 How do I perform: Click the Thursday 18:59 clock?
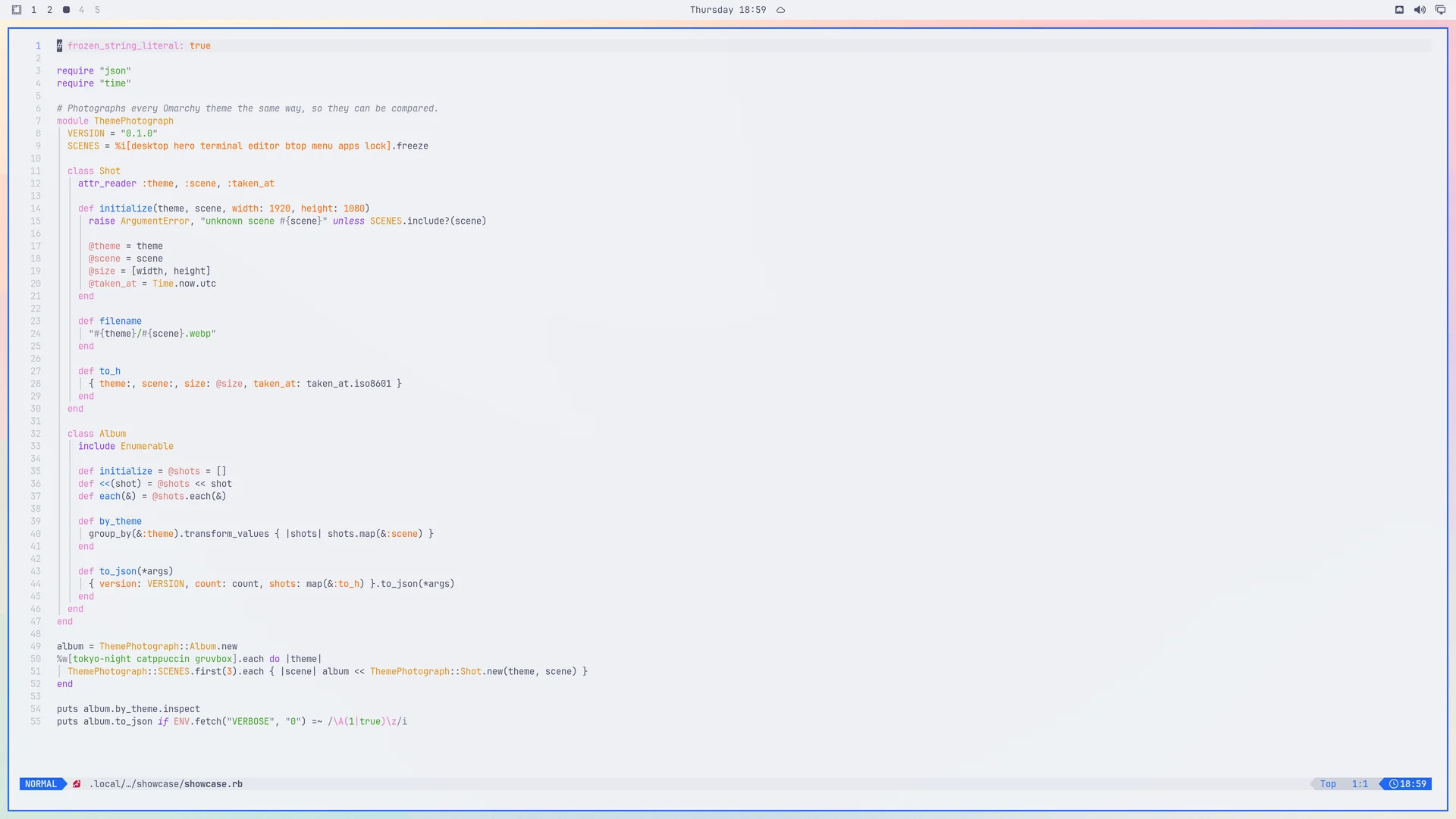pyautogui.click(x=727, y=10)
